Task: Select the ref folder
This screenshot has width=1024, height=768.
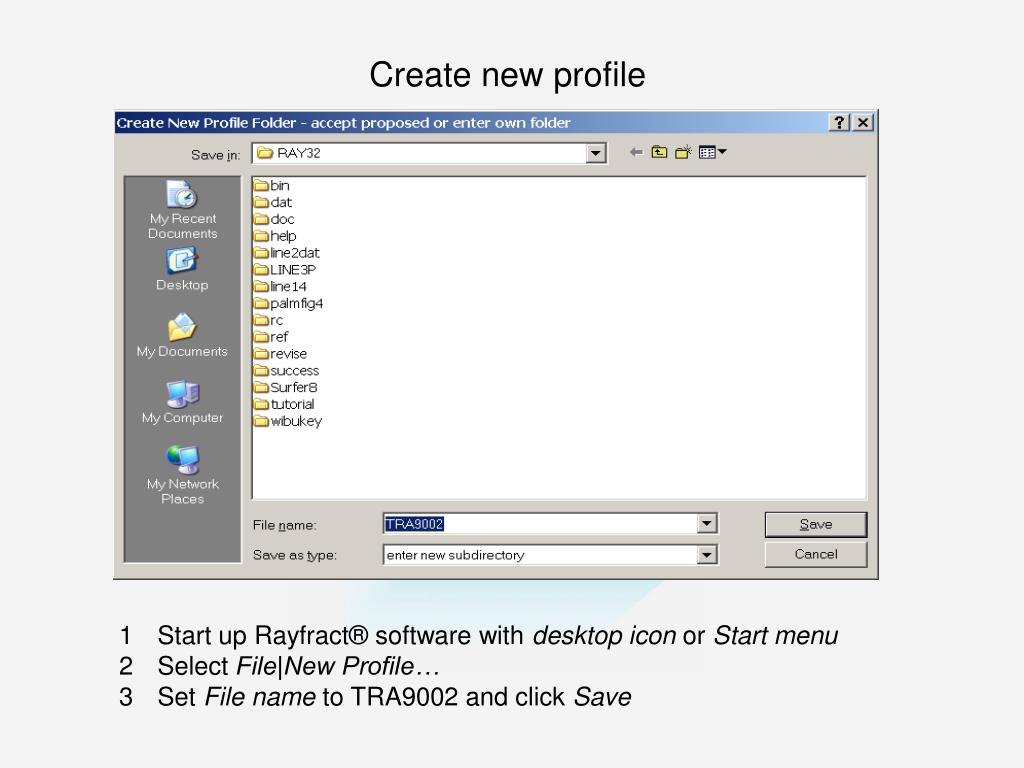Action: (271, 337)
